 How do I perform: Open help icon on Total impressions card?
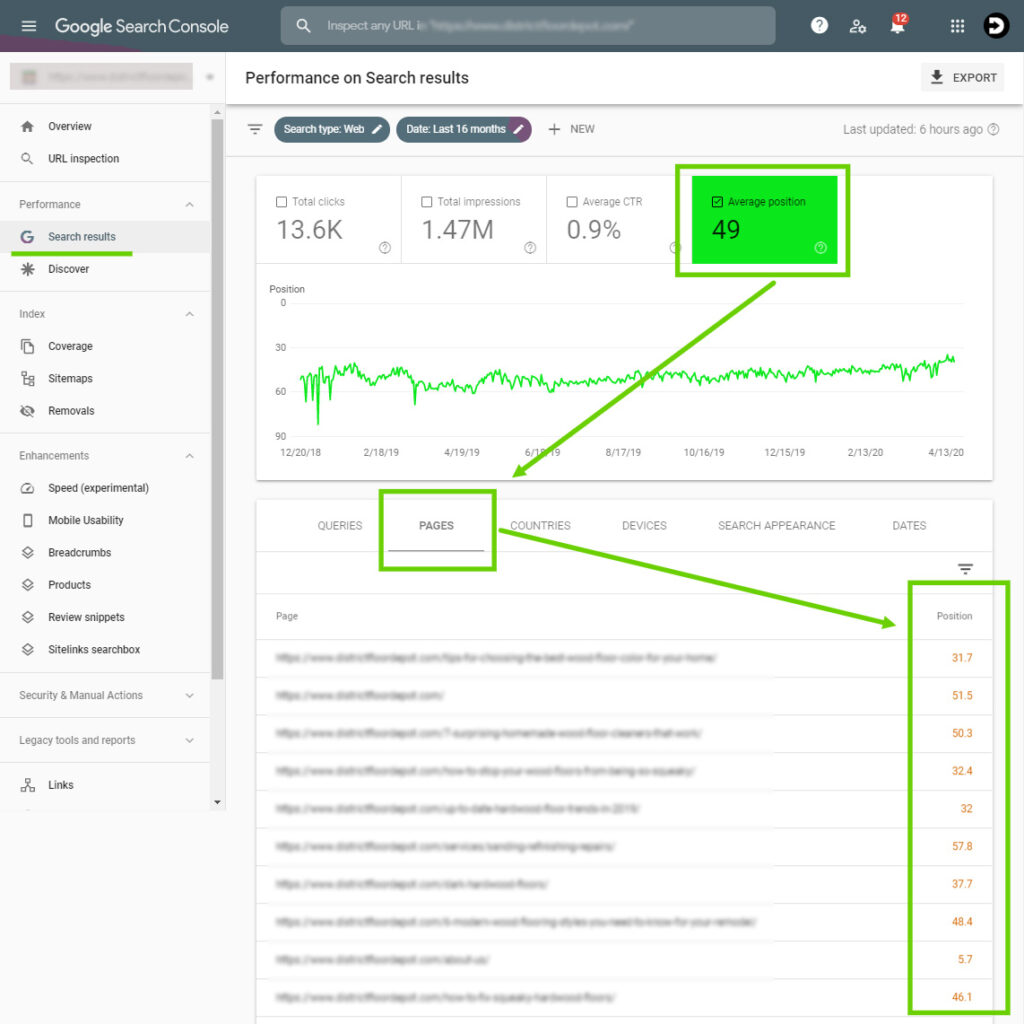coord(530,248)
